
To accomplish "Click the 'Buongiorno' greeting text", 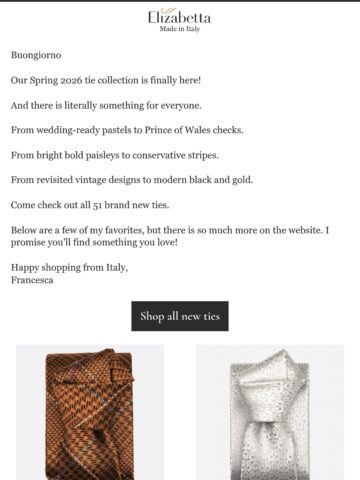I will (x=36, y=55).
